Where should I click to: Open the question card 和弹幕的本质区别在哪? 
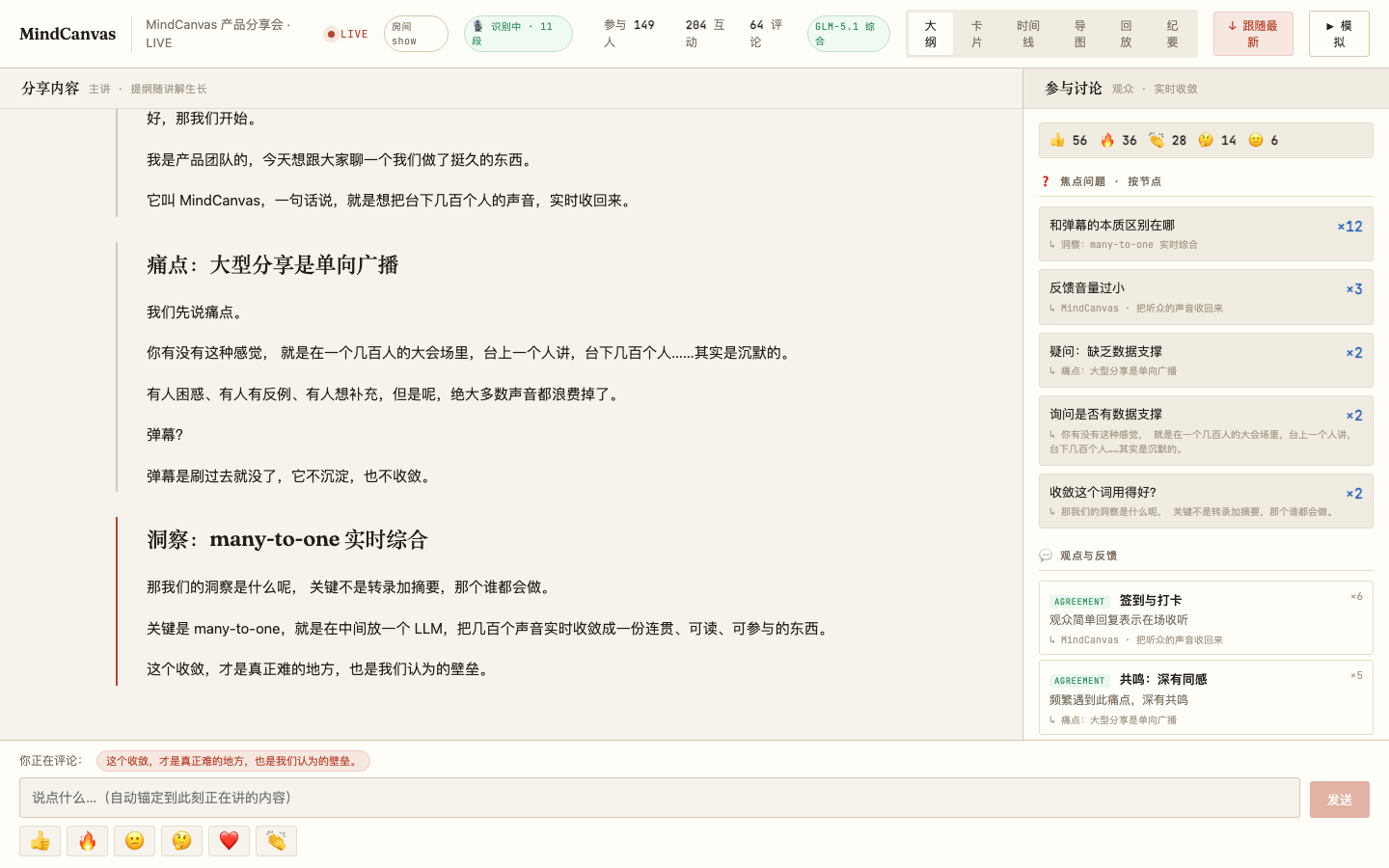coord(1206,234)
